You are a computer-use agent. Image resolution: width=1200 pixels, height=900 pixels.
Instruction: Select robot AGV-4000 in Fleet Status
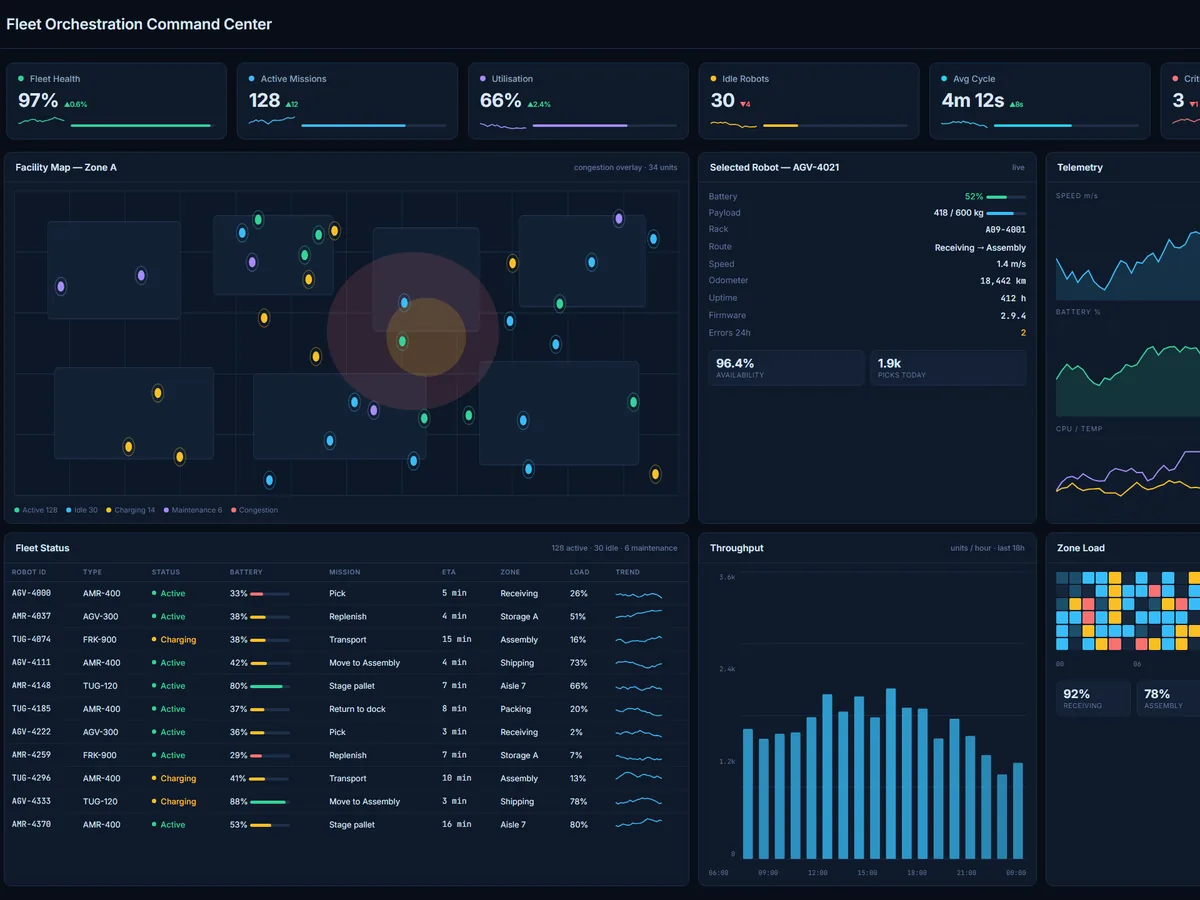click(346, 593)
